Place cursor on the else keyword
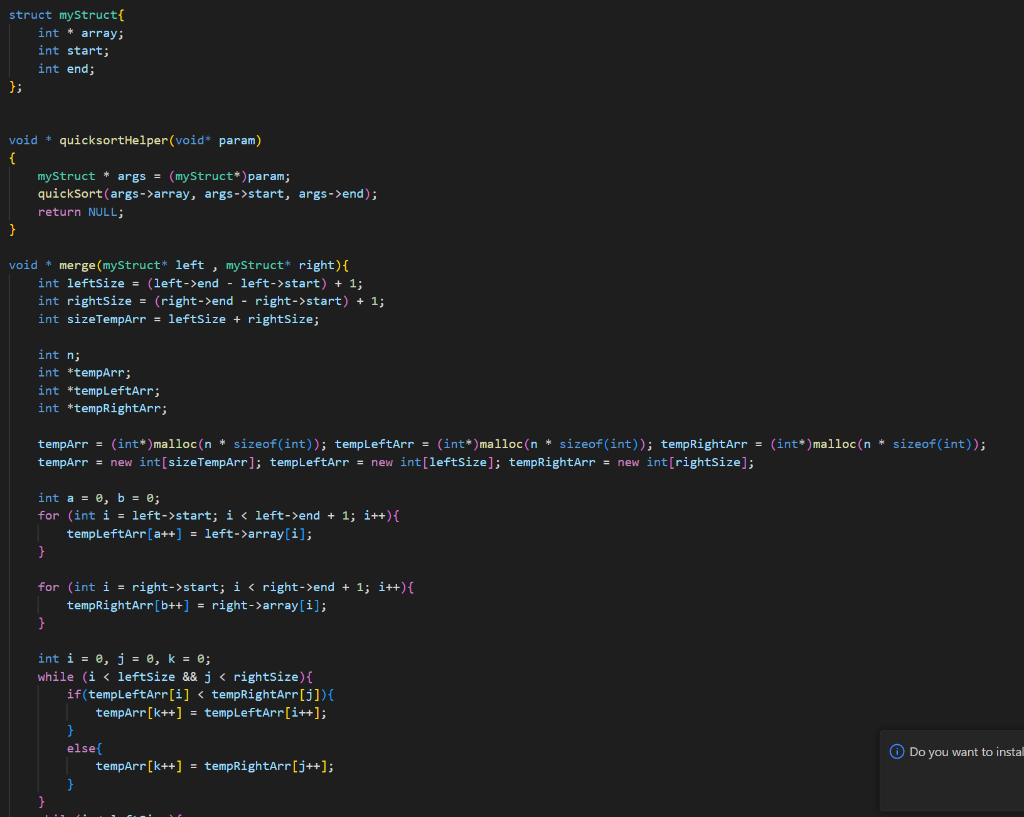Image resolution: width=1024 pixels, height=817 pixels. point(80,748)
